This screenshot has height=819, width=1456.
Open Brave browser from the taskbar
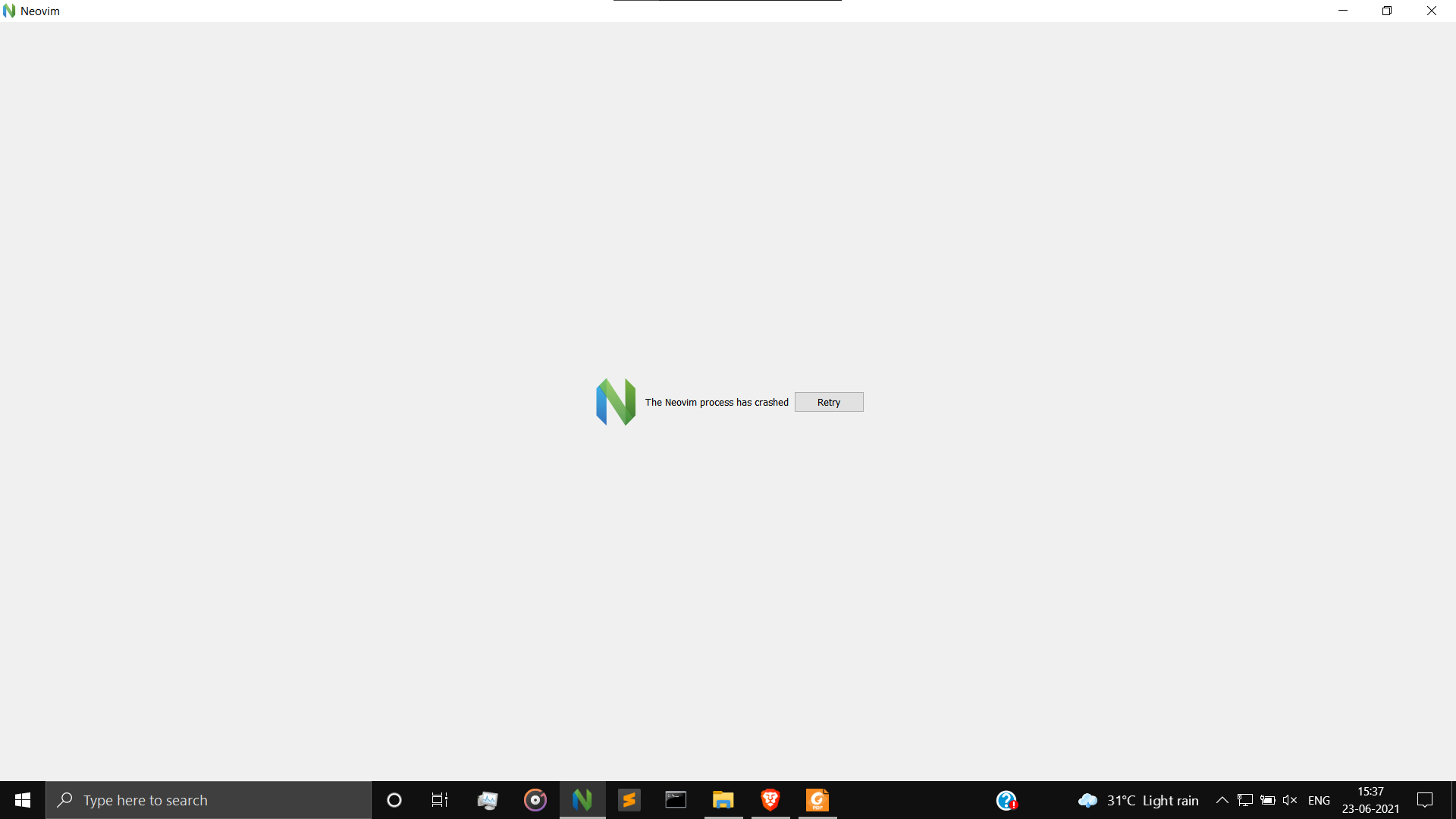[770, 800]
